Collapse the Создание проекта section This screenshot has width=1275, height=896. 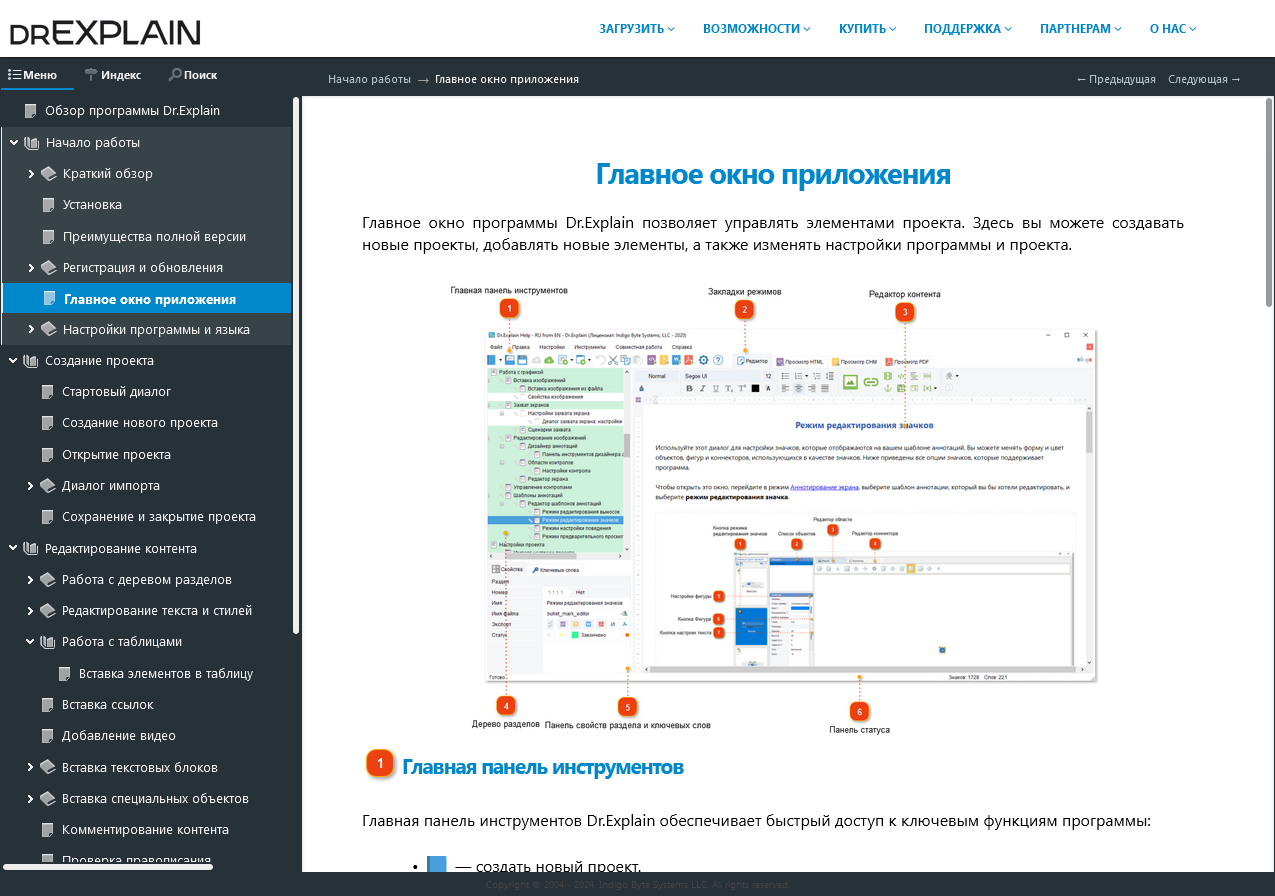[x=14, y=361]
